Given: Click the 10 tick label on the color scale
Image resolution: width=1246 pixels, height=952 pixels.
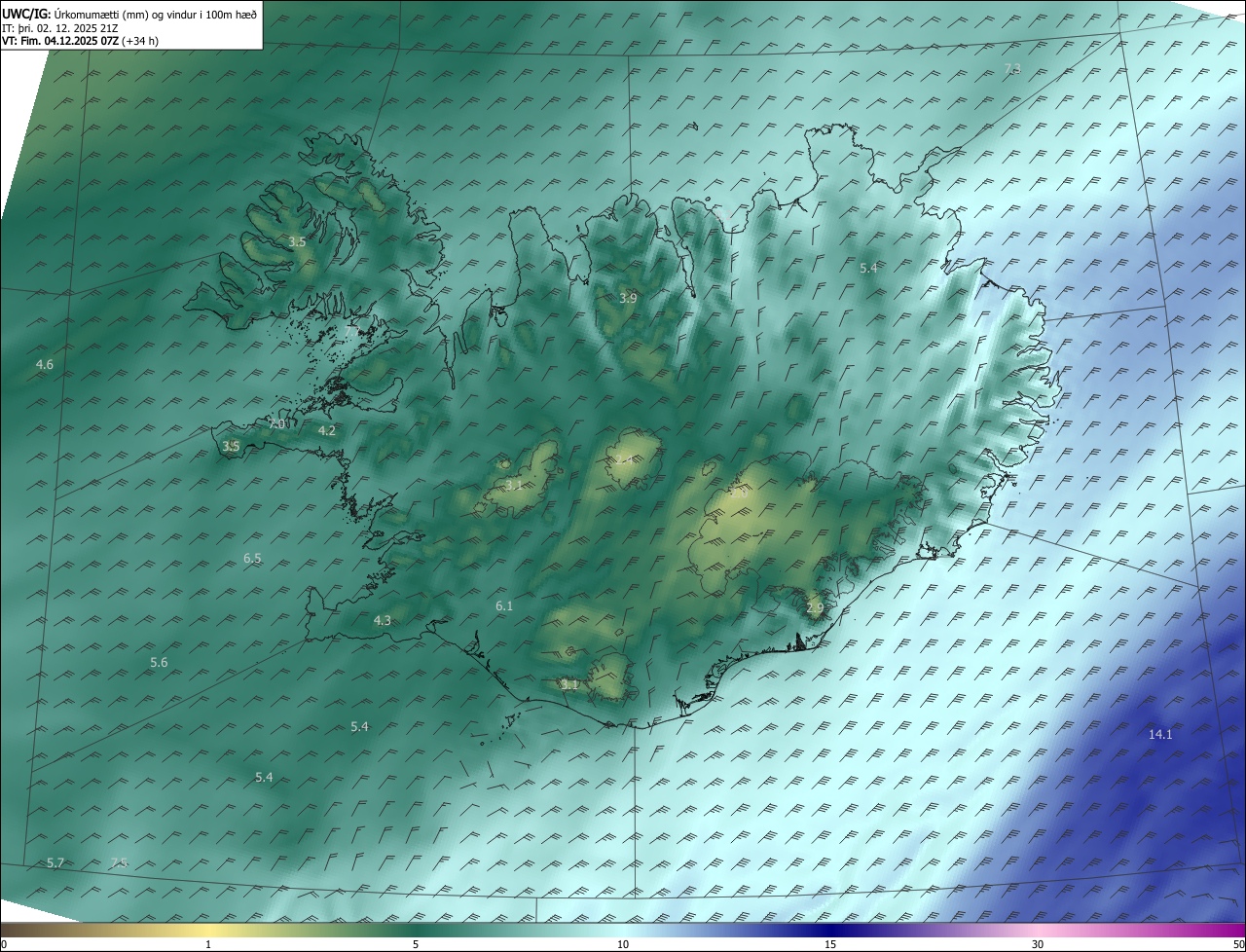Looking at the screenshot, I should (x=623, y=944).
